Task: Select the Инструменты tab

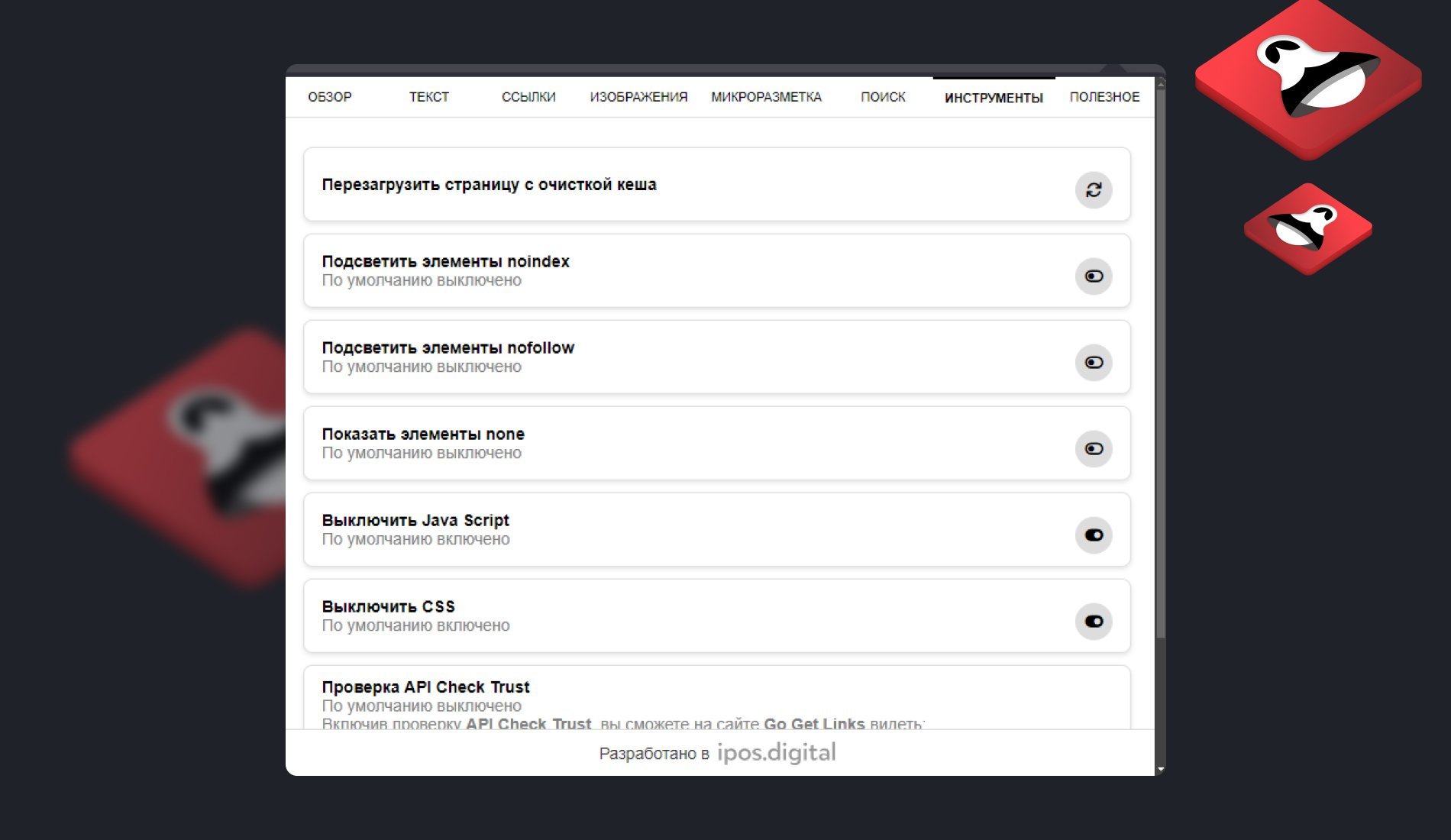Action: (x=994, y=98)
